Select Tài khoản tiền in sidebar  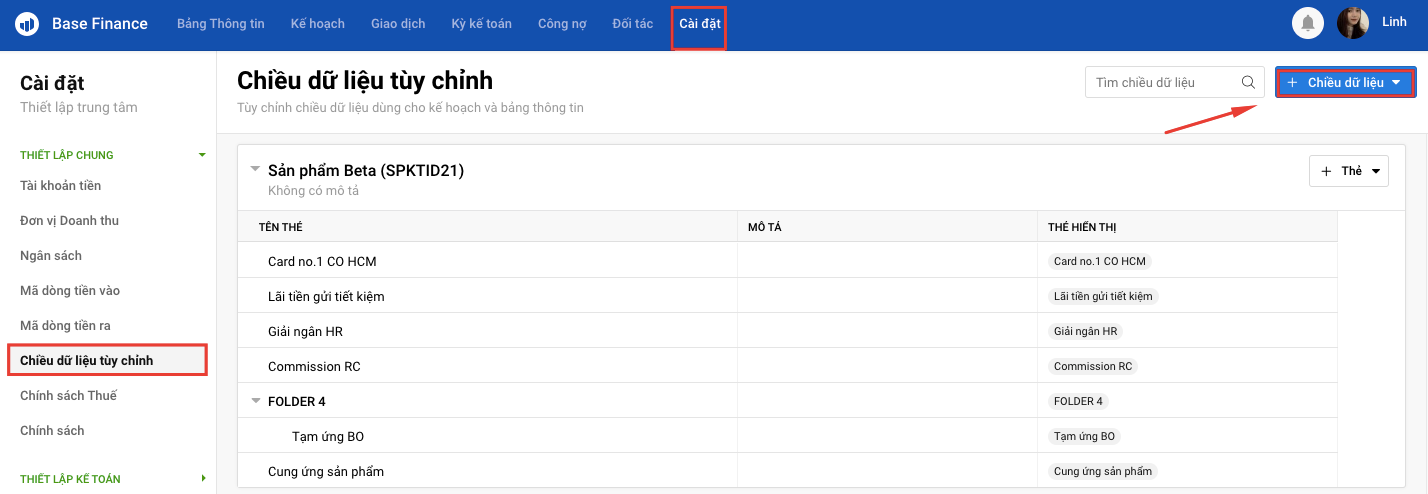pyautogui.click(x=61, y=185)
